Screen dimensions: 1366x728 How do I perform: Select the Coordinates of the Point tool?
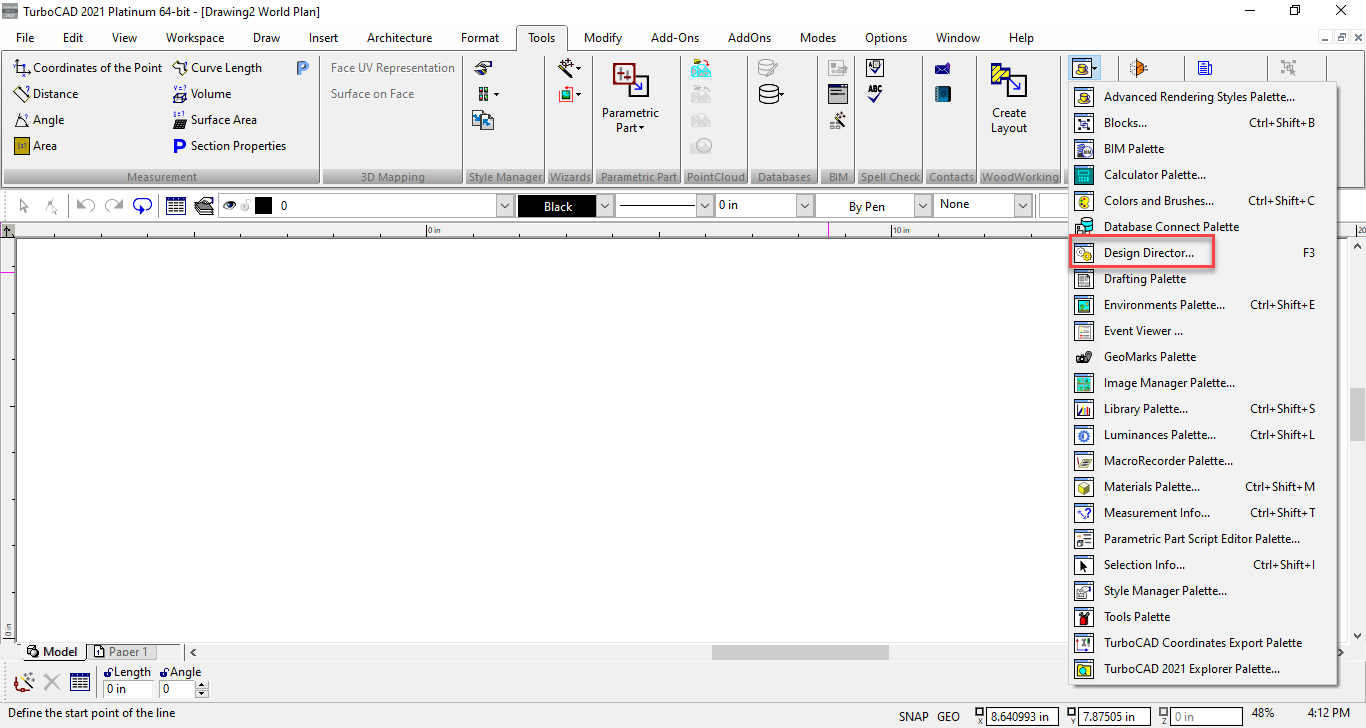tap(88, 68)
